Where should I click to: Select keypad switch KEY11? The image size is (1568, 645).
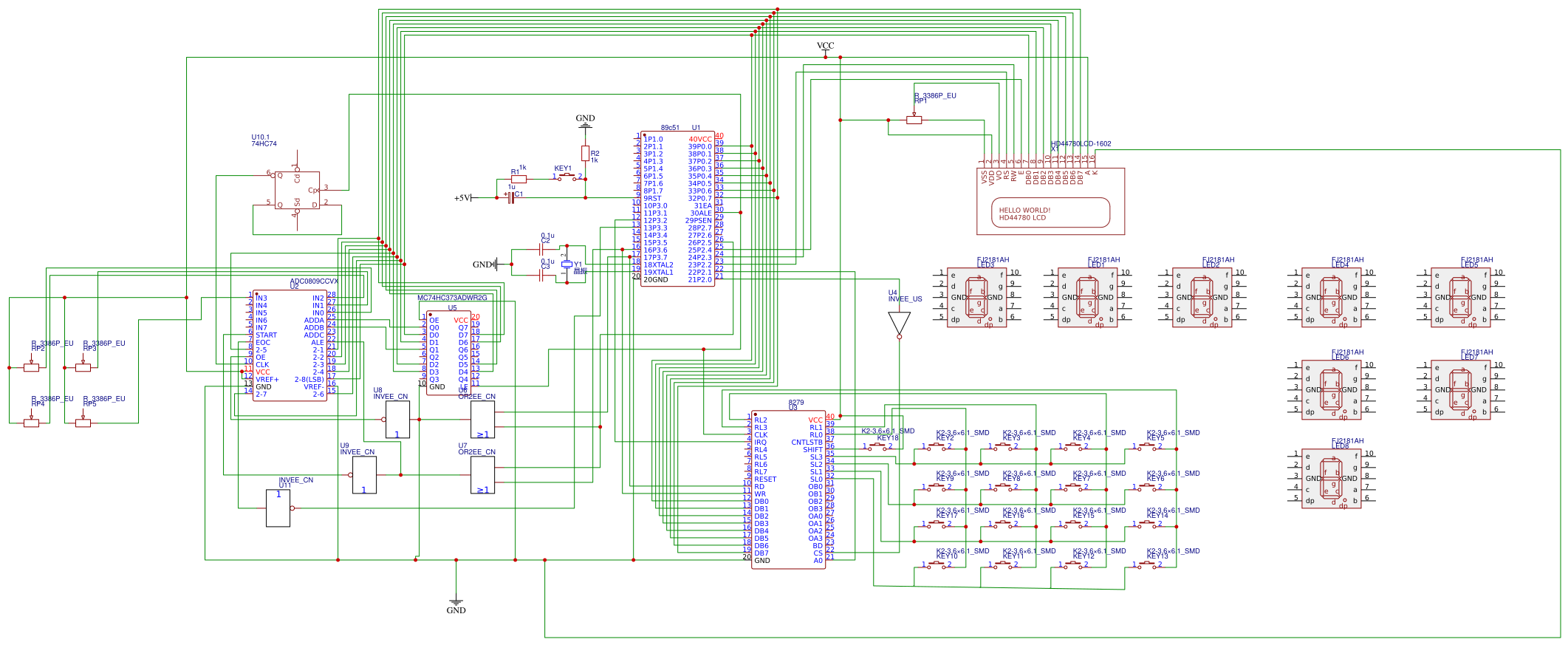[1002, 564]
